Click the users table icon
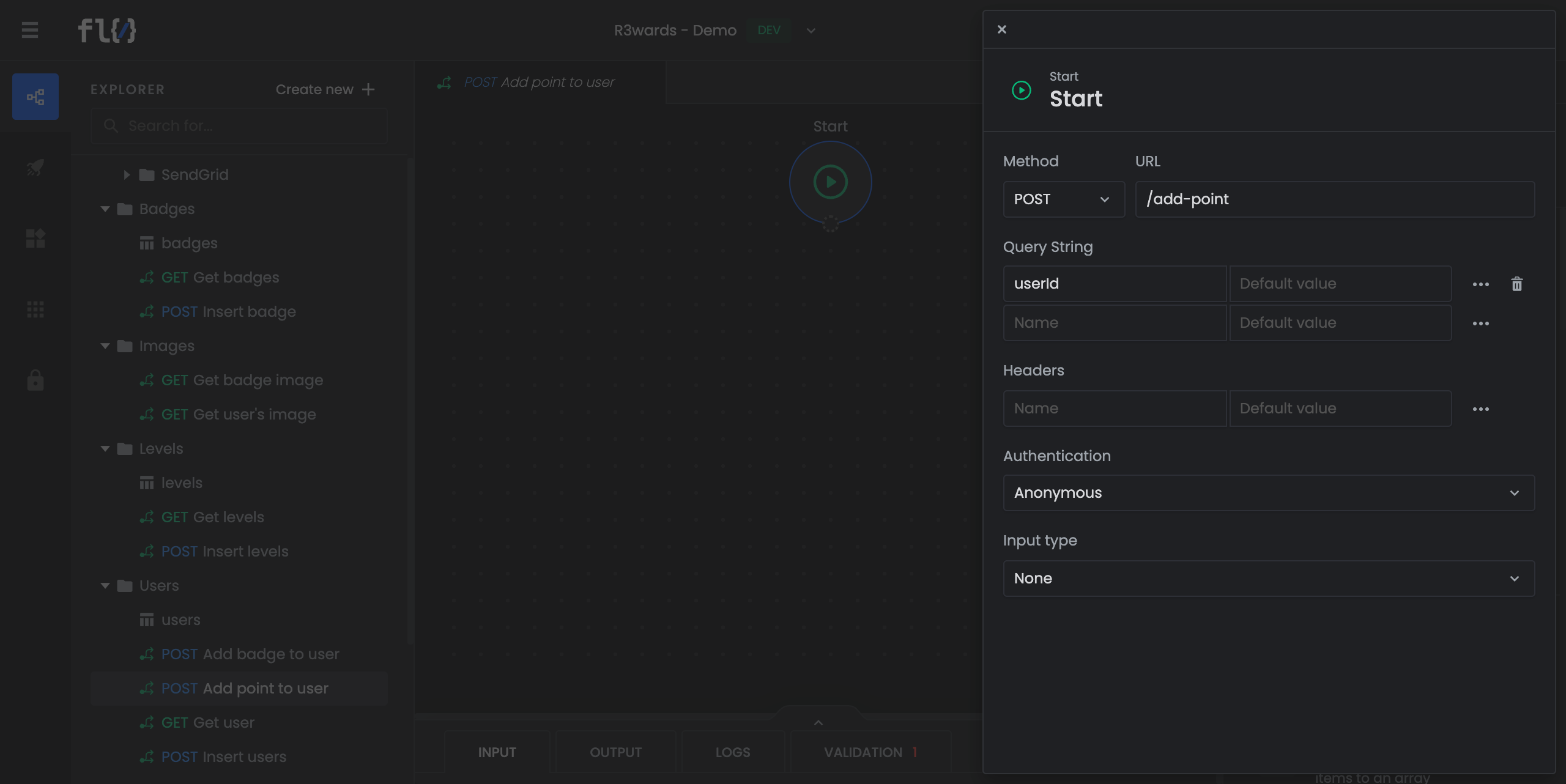 point(147,620)
